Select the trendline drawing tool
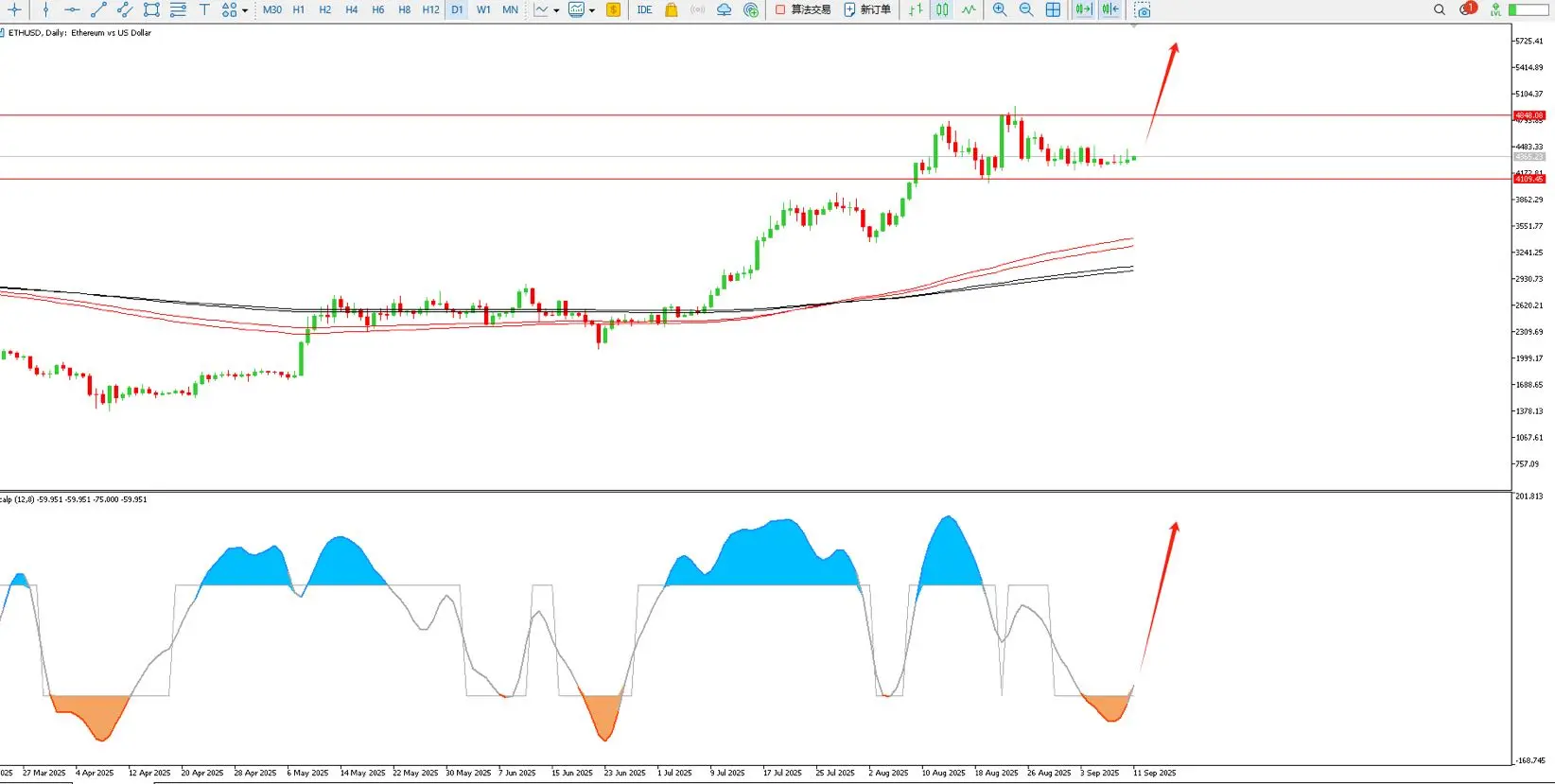1555x784 pixels. pos(98,9)
